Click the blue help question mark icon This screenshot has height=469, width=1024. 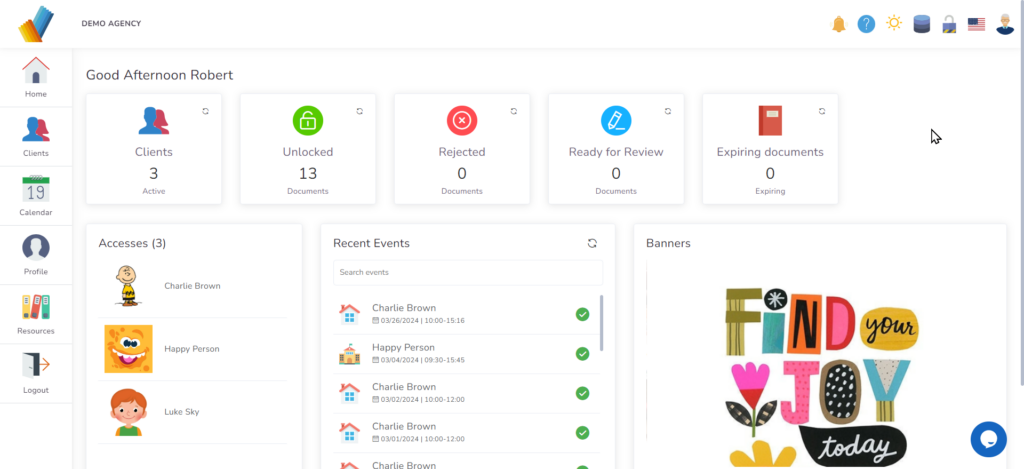pos(866,24)
